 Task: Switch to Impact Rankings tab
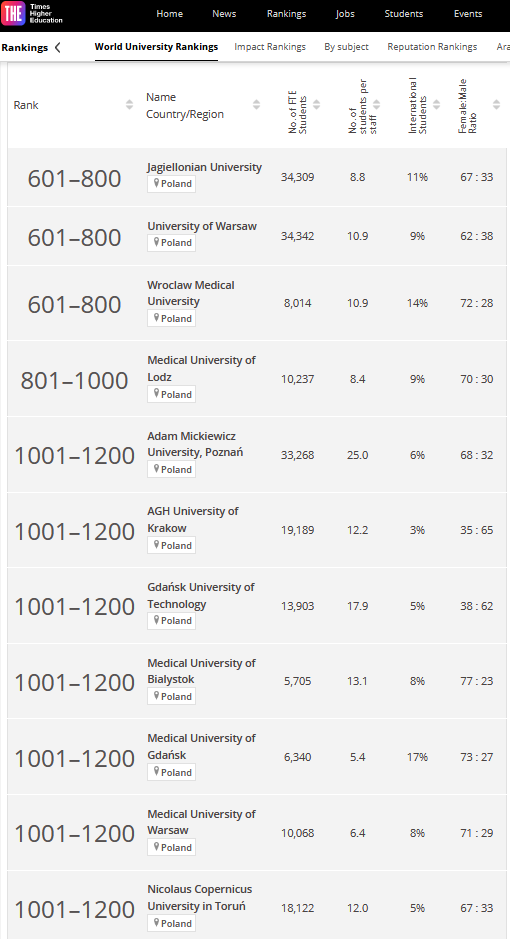point(270,47)
